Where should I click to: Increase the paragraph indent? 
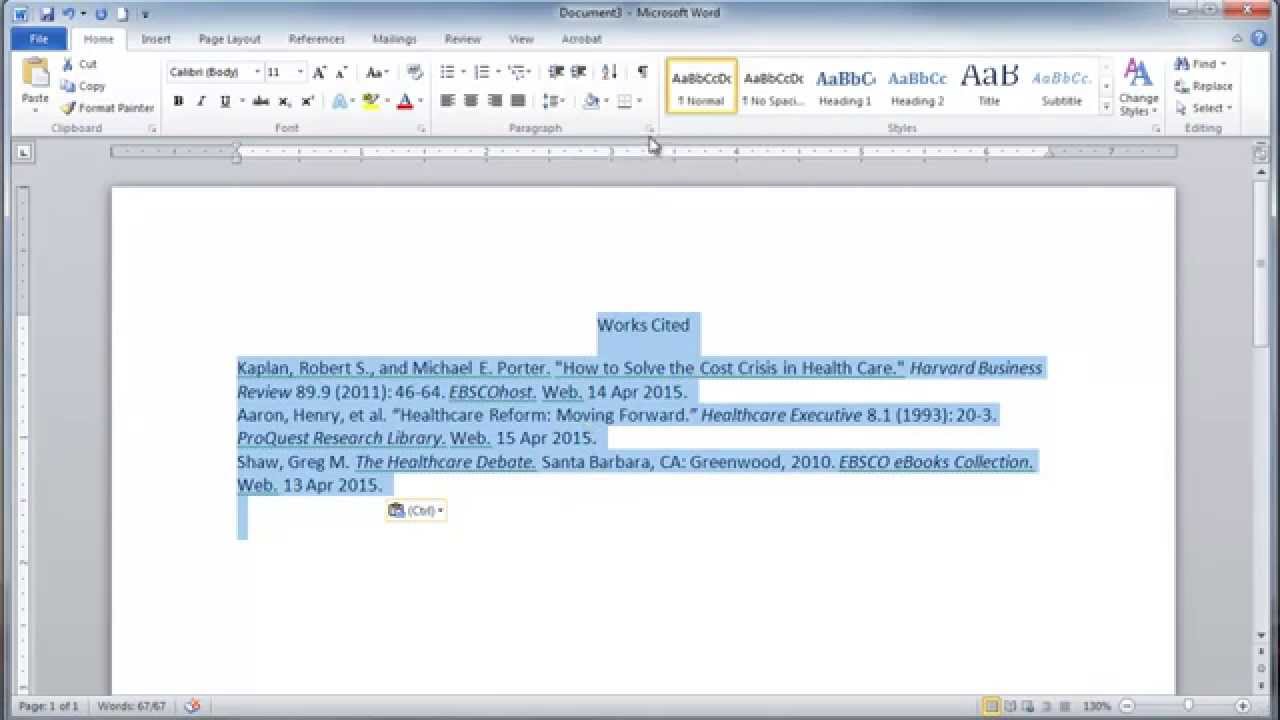pos(579,72)
